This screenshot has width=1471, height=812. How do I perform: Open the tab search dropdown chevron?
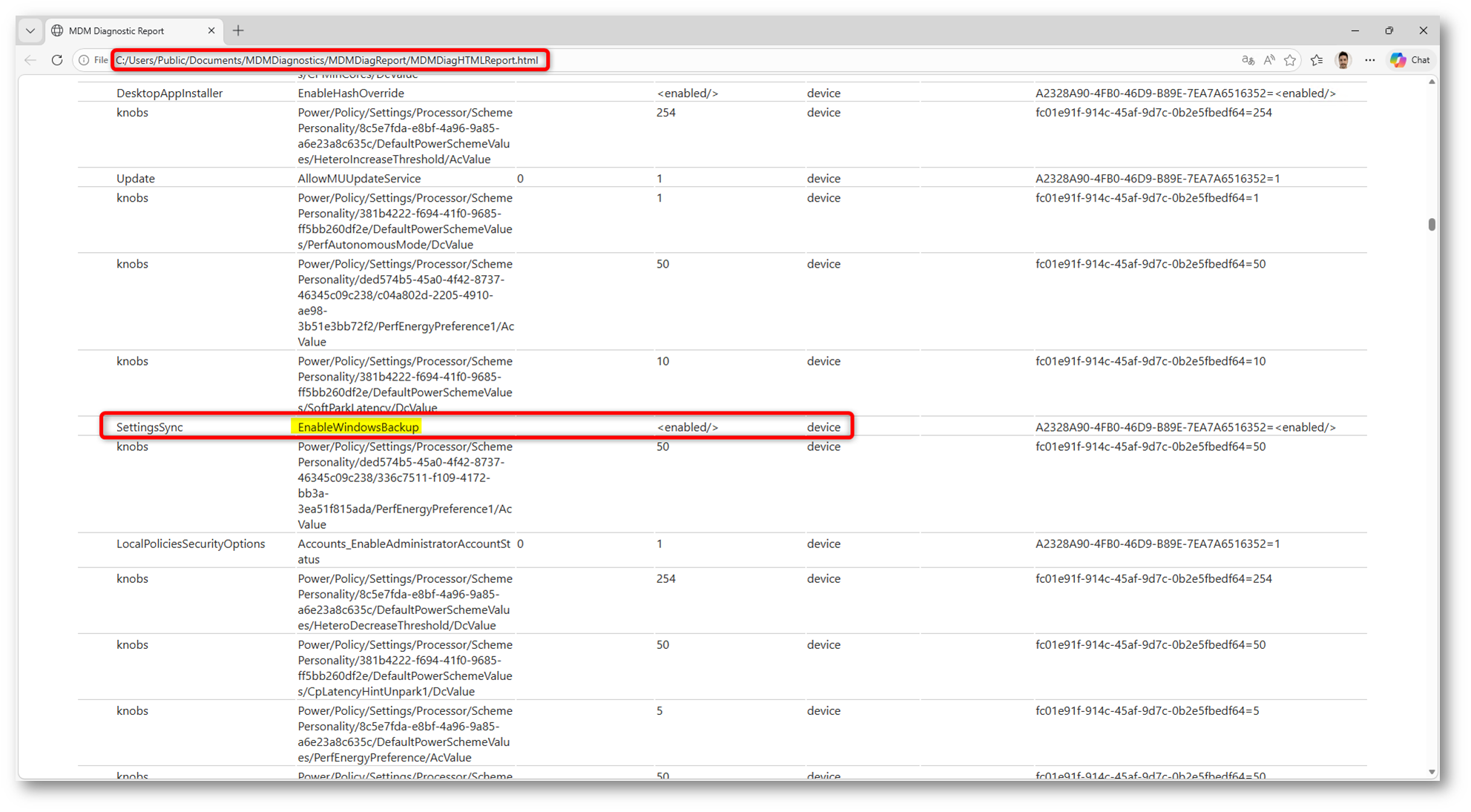click(x=30, y=30)
